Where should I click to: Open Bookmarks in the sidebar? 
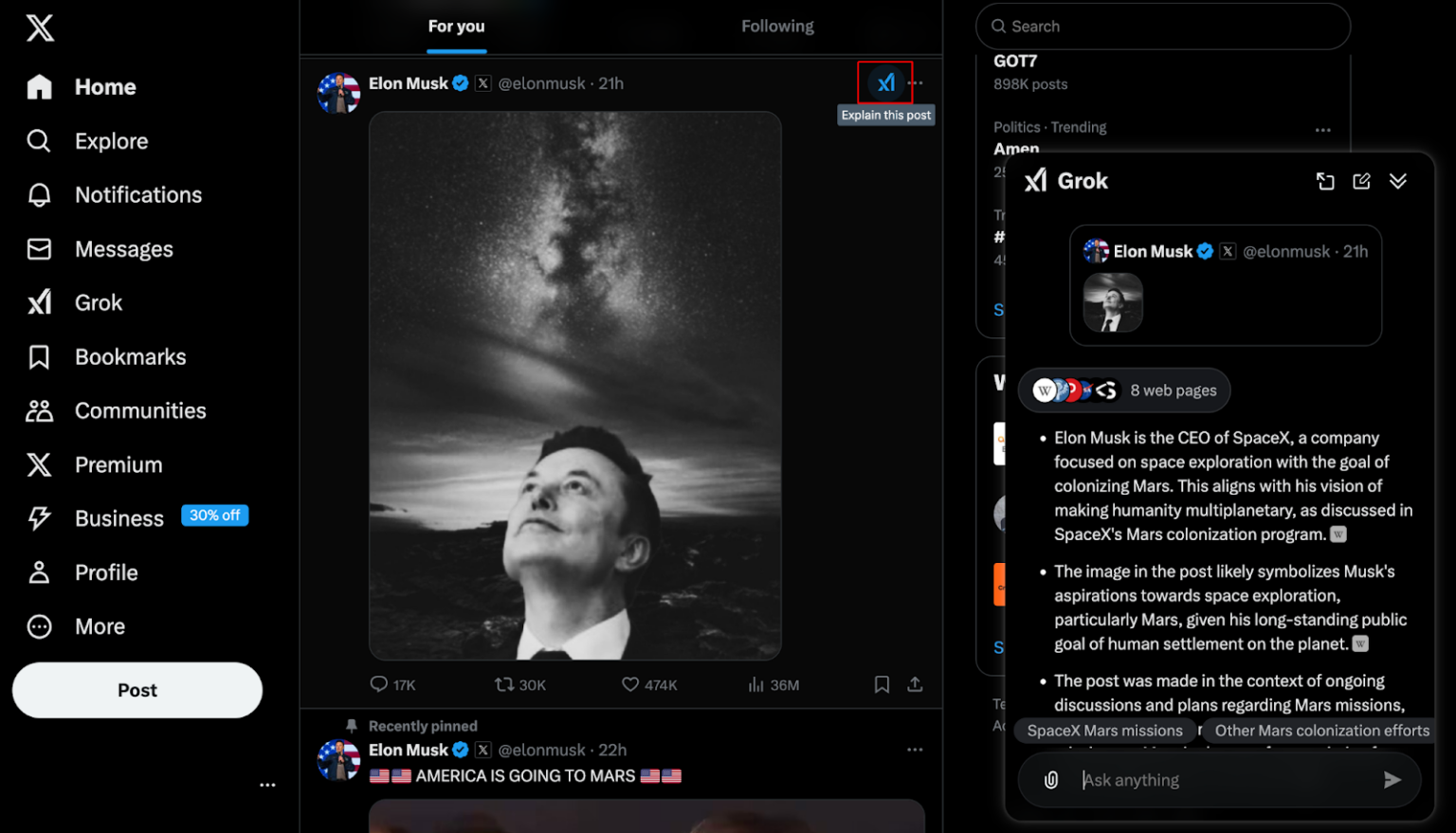coord(130,356)
